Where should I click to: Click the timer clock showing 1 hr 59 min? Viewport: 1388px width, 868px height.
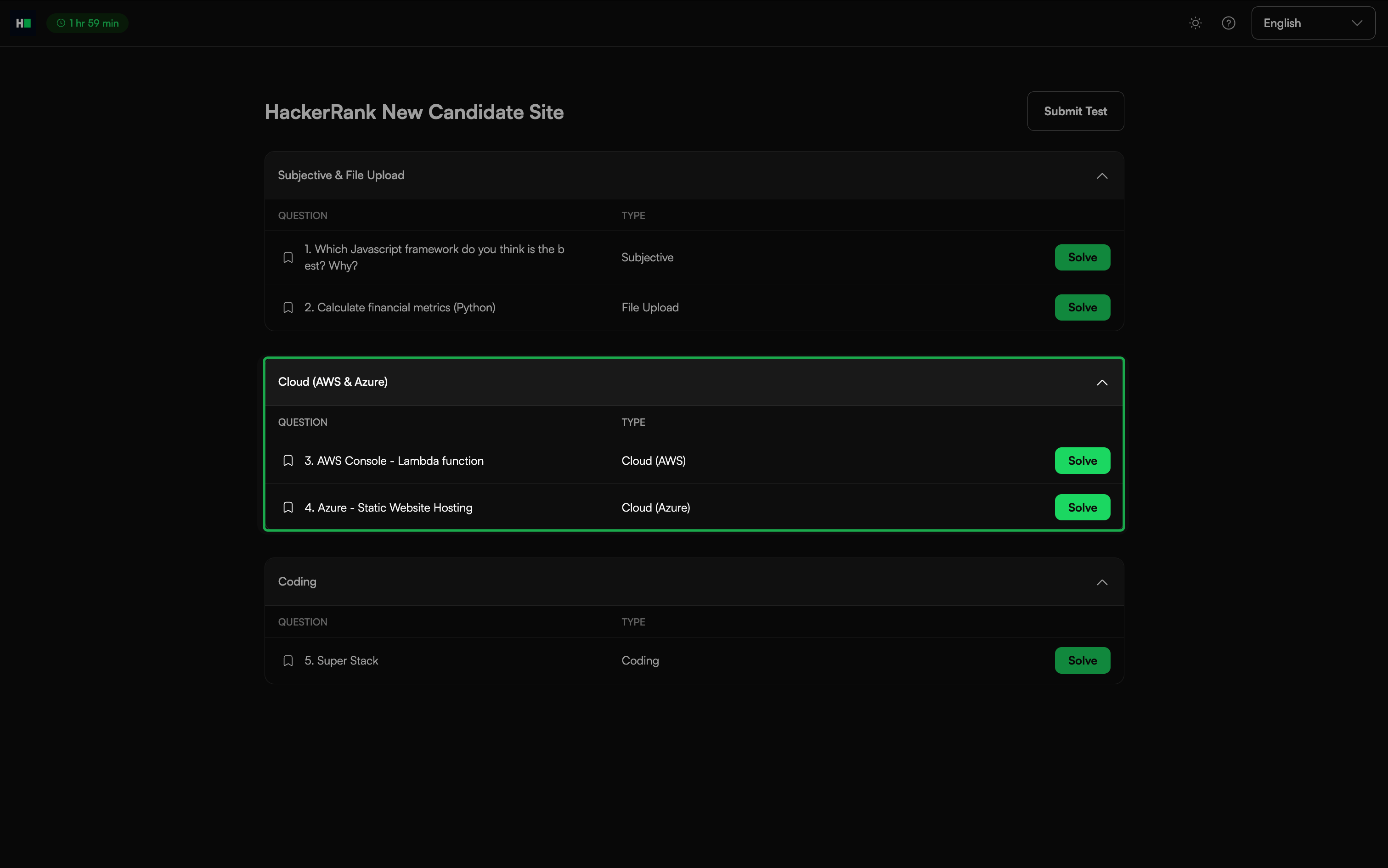pos(87,23)
